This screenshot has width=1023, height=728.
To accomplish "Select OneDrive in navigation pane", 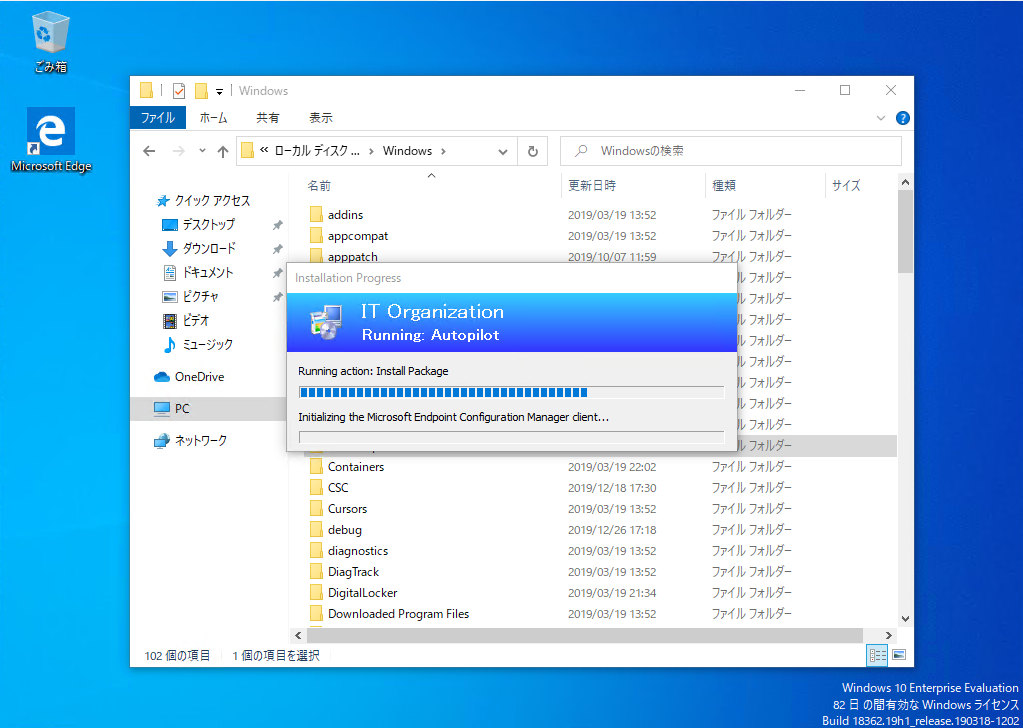I will tap(189, 376).
